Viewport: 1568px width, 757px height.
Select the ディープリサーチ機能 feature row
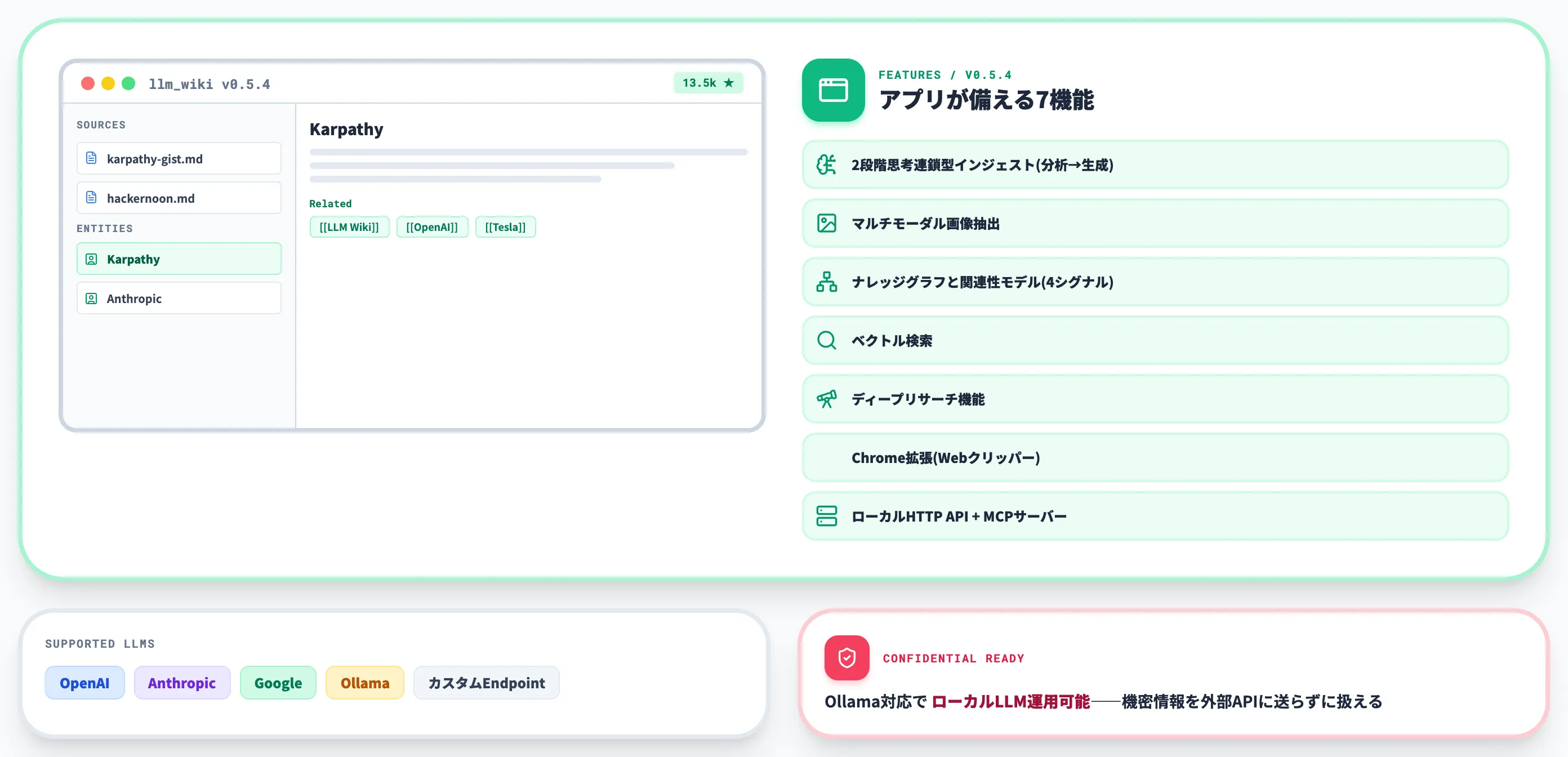1155,399
